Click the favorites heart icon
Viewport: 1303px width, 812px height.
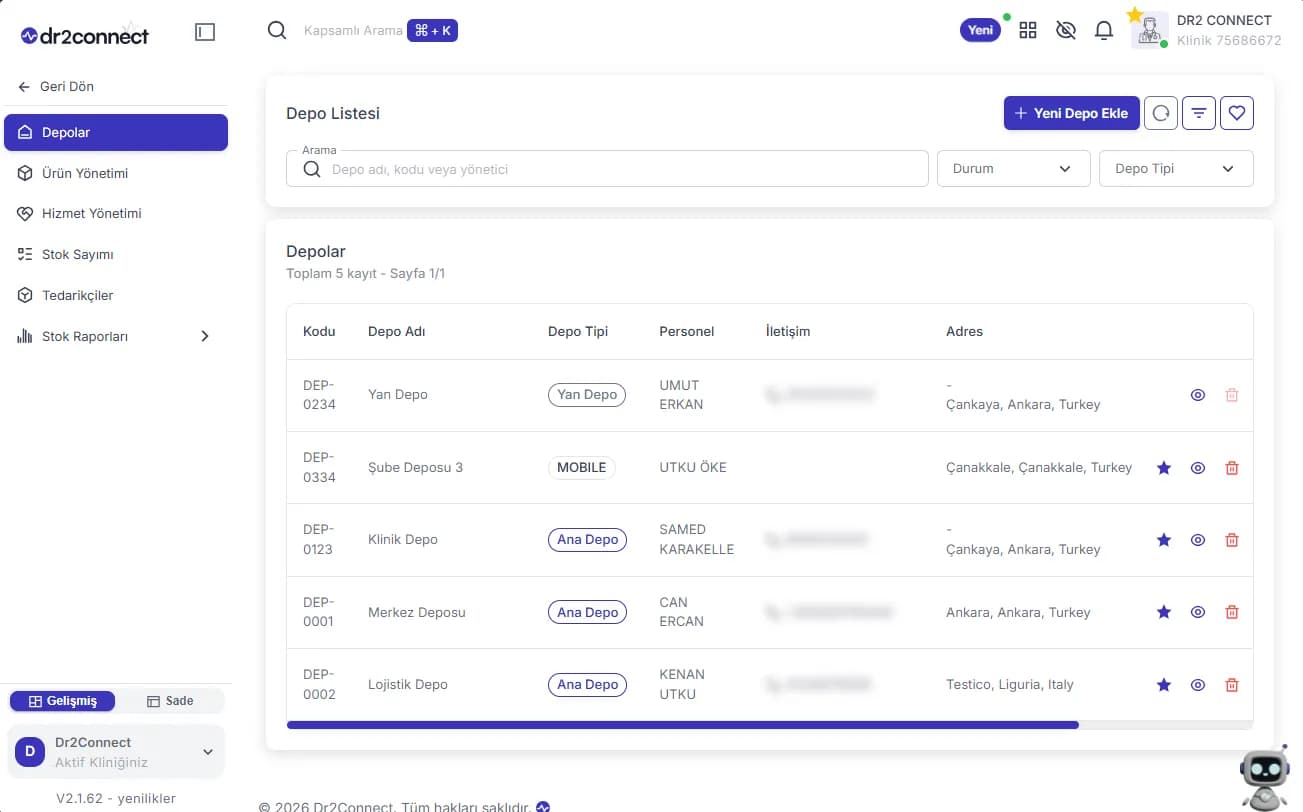[1237, 113]
